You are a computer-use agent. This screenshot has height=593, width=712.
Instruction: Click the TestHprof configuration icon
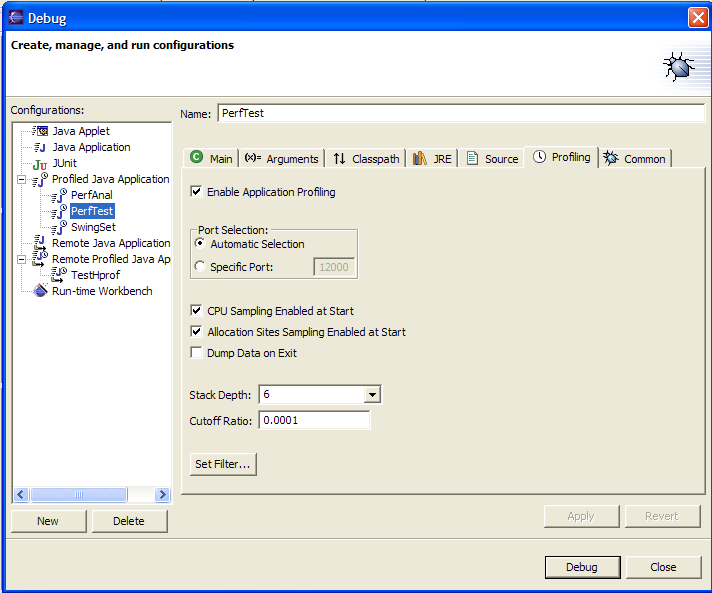(59, 275)
